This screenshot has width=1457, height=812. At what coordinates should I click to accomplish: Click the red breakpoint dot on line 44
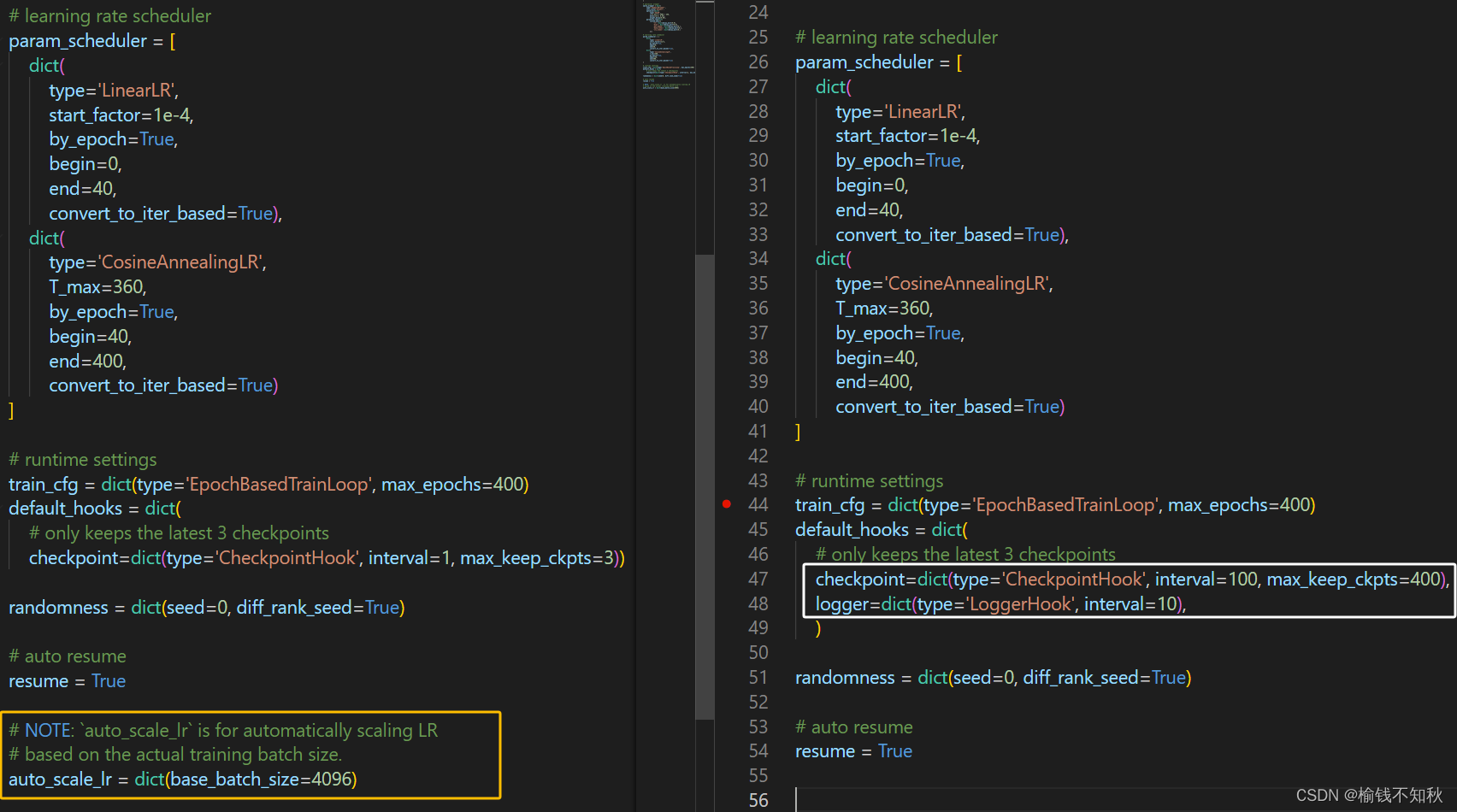point(727,504)
